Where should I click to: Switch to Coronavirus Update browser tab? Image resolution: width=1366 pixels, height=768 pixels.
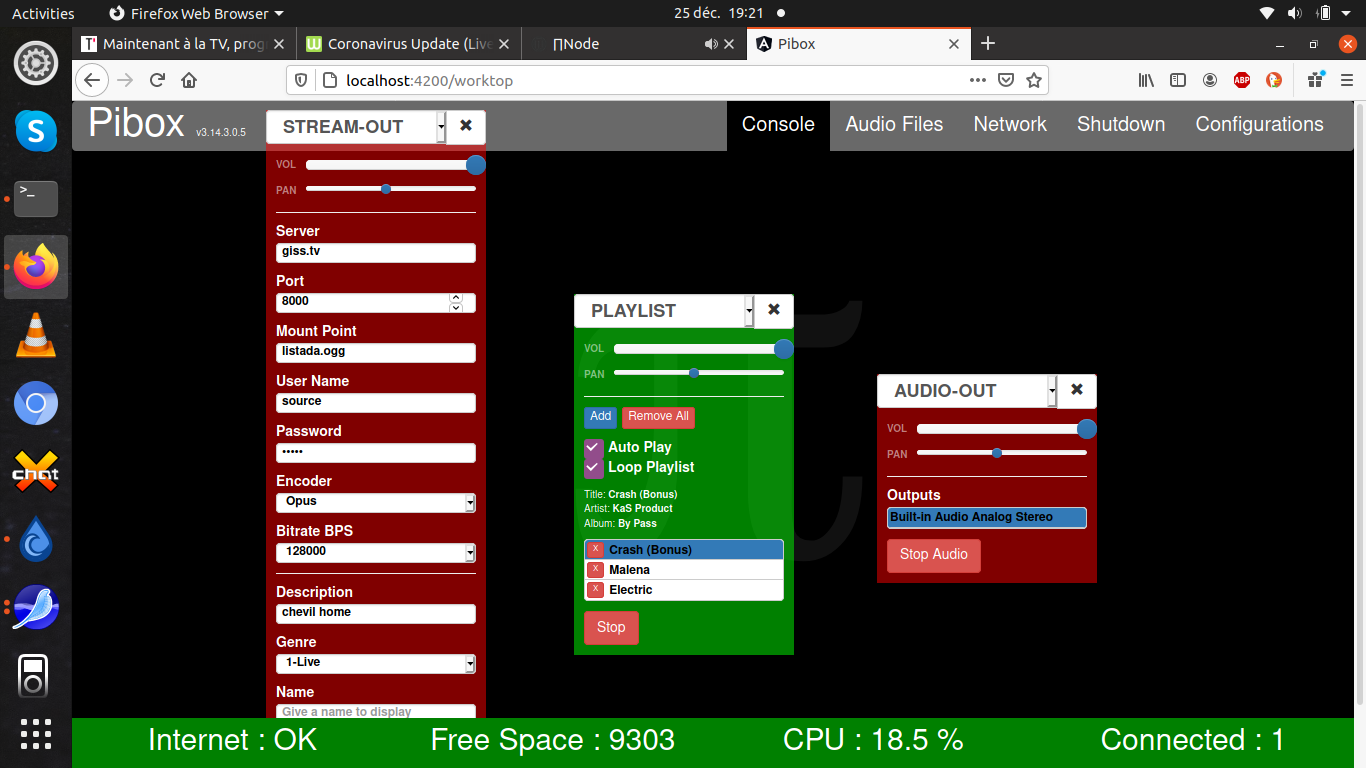pyautogui.click(x=409, y=44)
